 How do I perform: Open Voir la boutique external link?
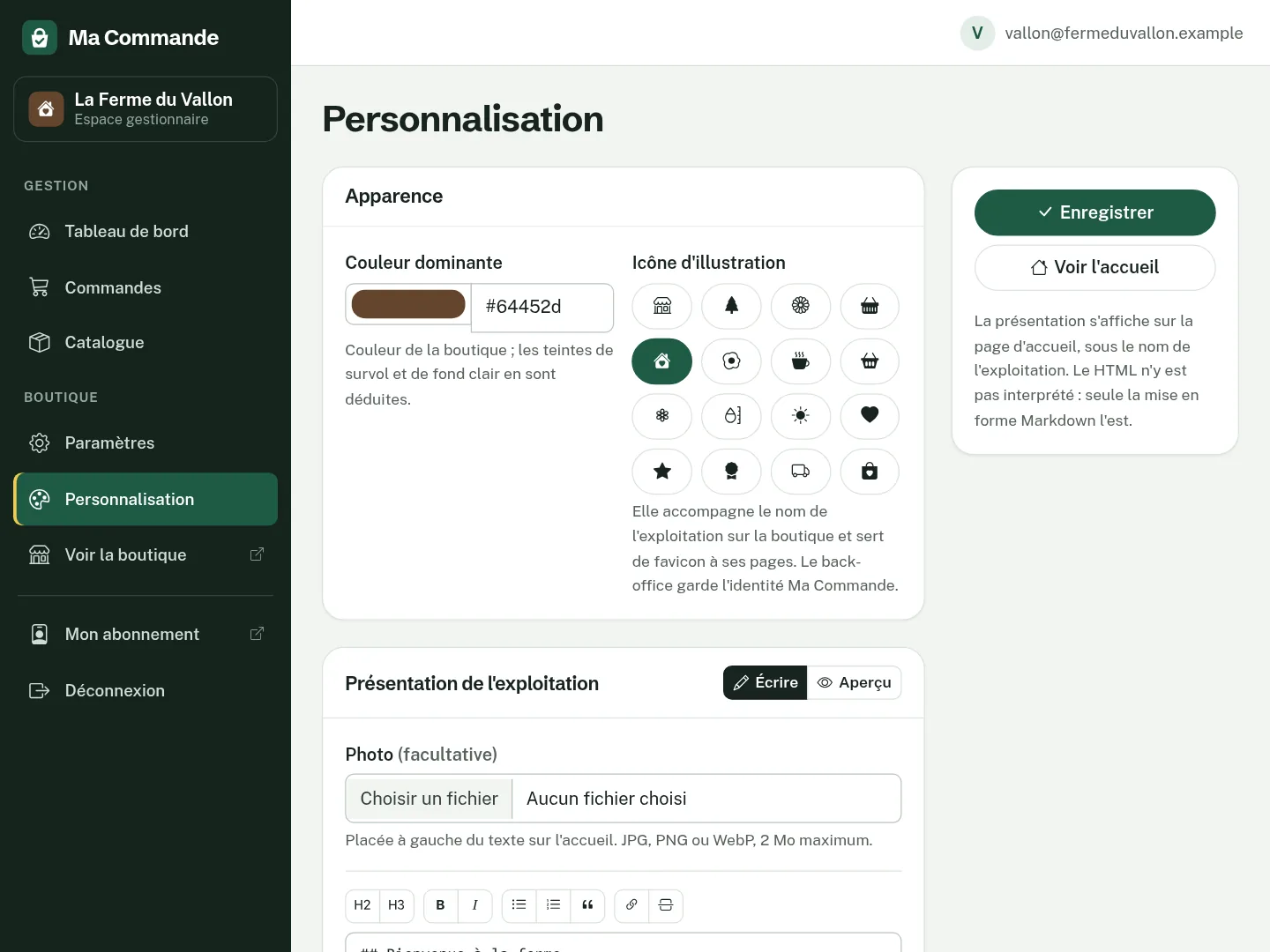pyautogui.click(x=146, y=555)
